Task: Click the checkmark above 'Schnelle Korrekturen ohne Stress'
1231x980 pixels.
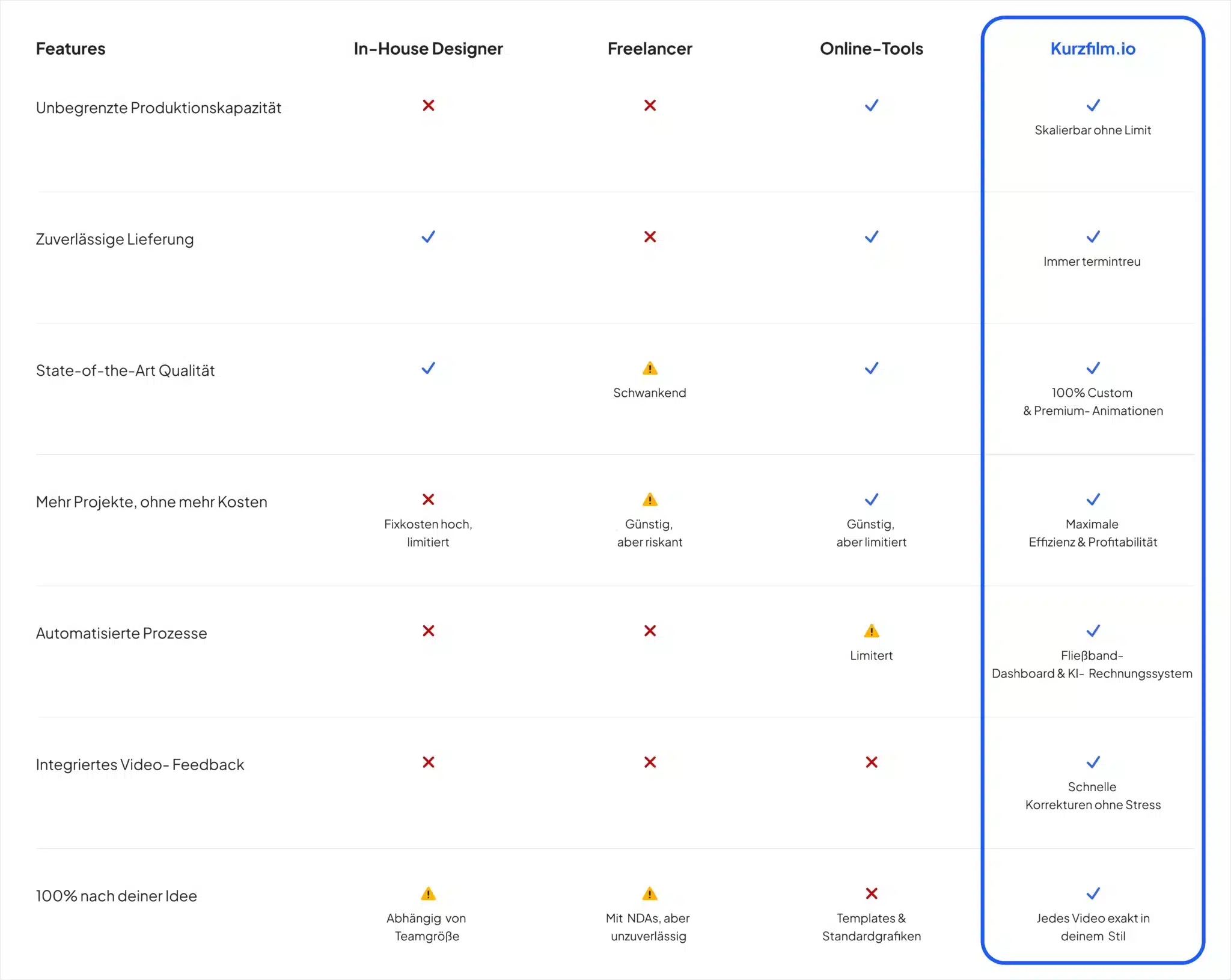Action: (x=1093, y=762)
